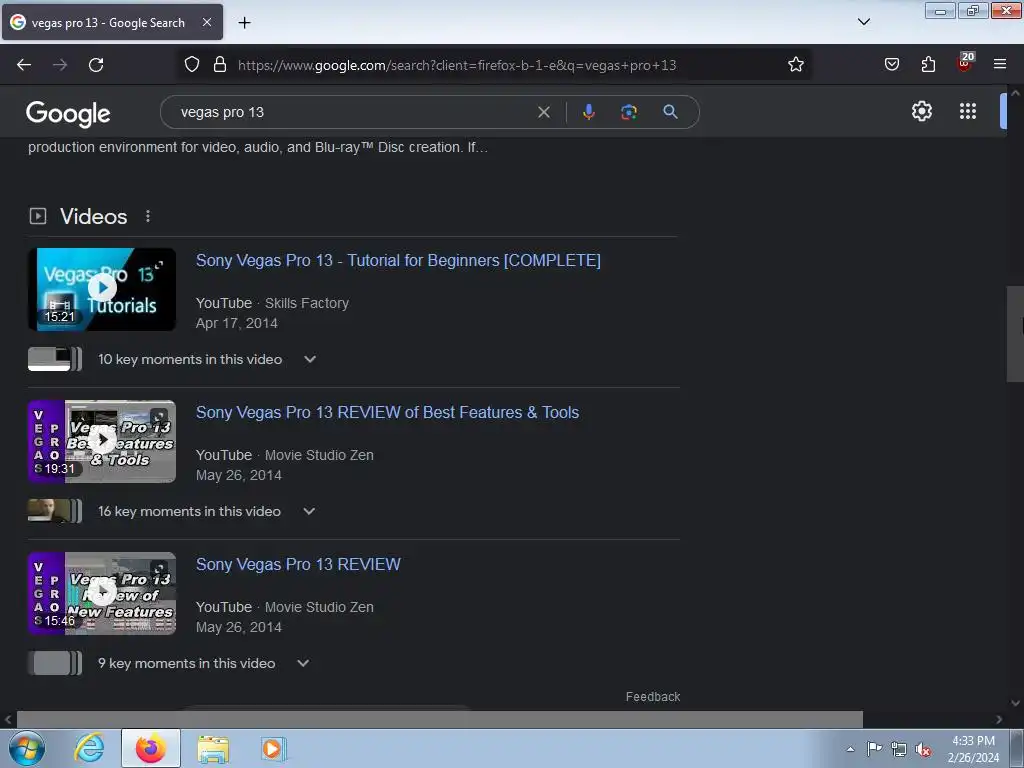Launch Windows Media Player from taskbar
The height and width of the screenshot is (768, 1024).
pyautogui.click(x=272, y=748)
